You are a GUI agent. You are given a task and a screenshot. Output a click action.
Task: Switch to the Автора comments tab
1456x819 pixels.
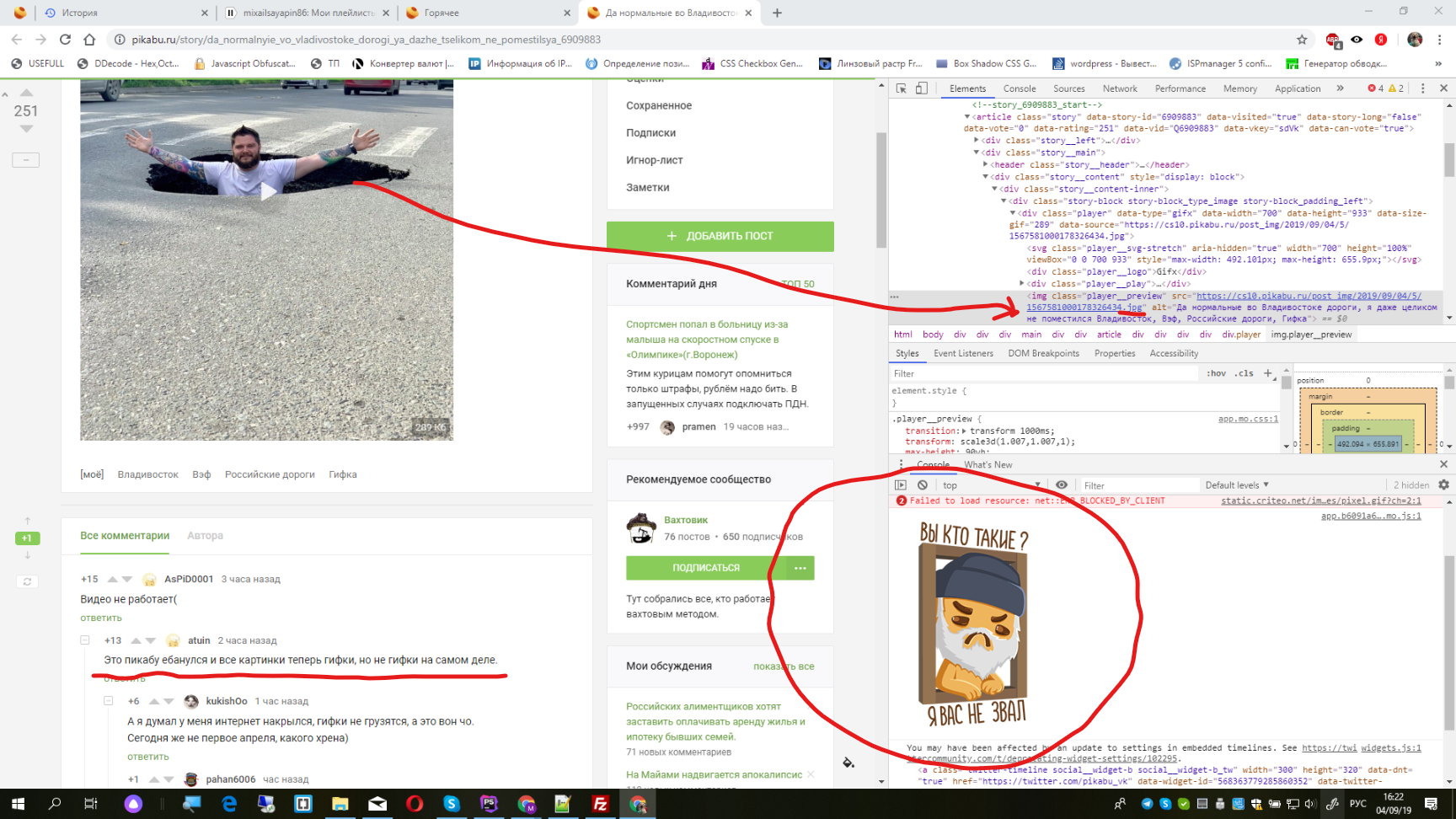[205, 536]
